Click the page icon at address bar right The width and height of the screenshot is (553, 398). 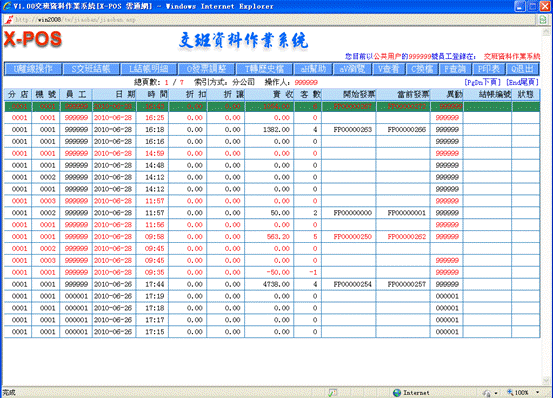click(543, 20)
